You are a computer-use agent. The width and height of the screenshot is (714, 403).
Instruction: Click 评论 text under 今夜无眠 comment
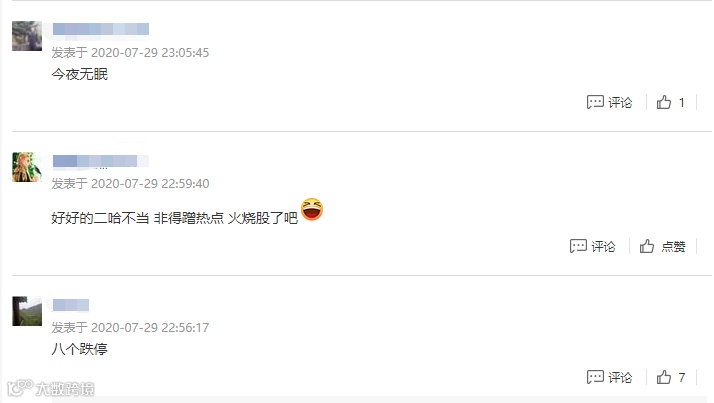[x=620, y=102]
